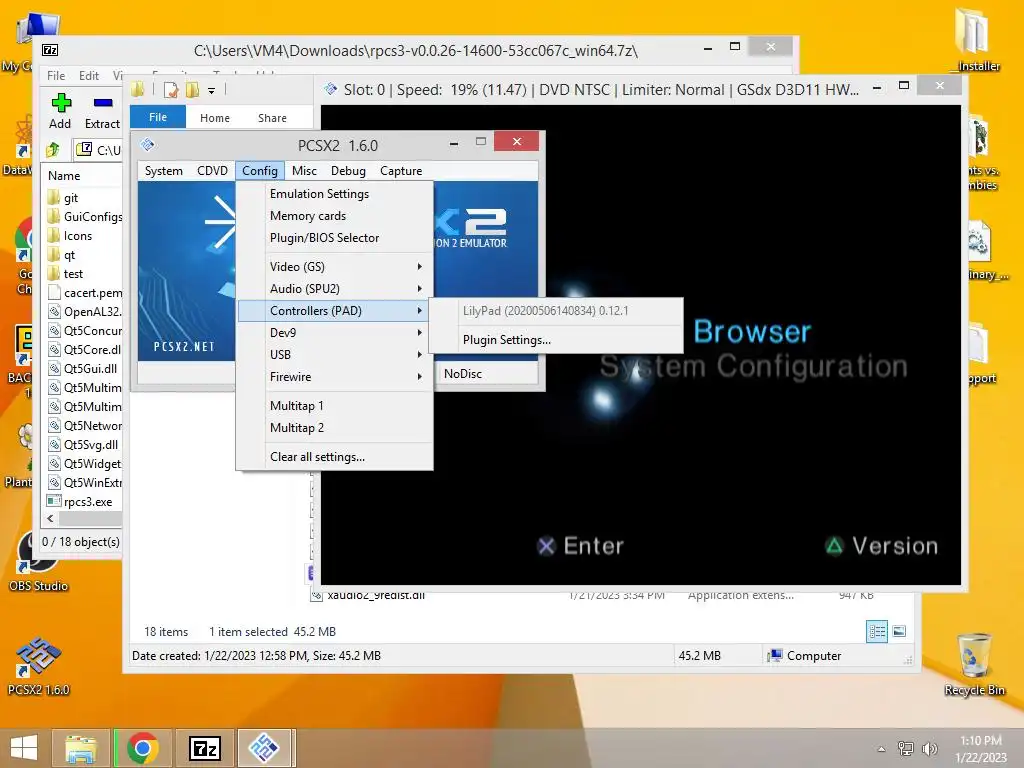Open the Debug menu in PCSX2
1024x768 pixels.
(x=348, y=170)
